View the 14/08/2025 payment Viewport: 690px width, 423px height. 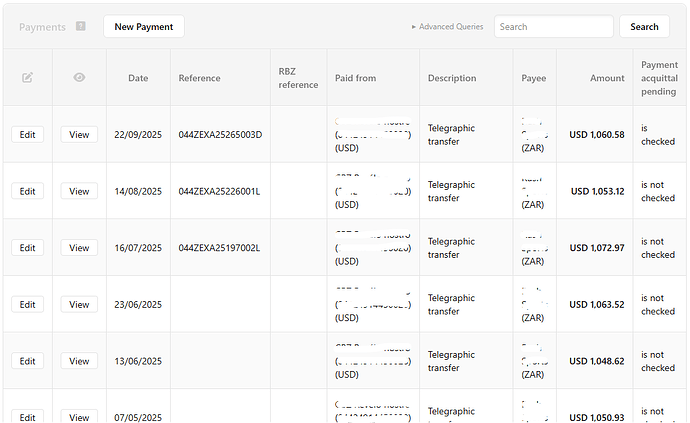point(79,191)
